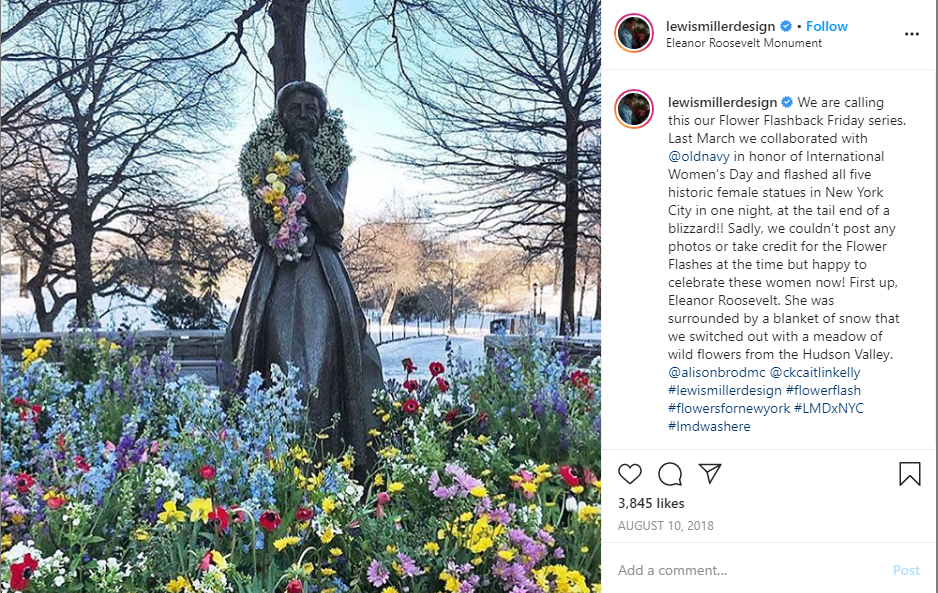Click the header lewismillerdesign profile avatar

[x=634, y=34]
